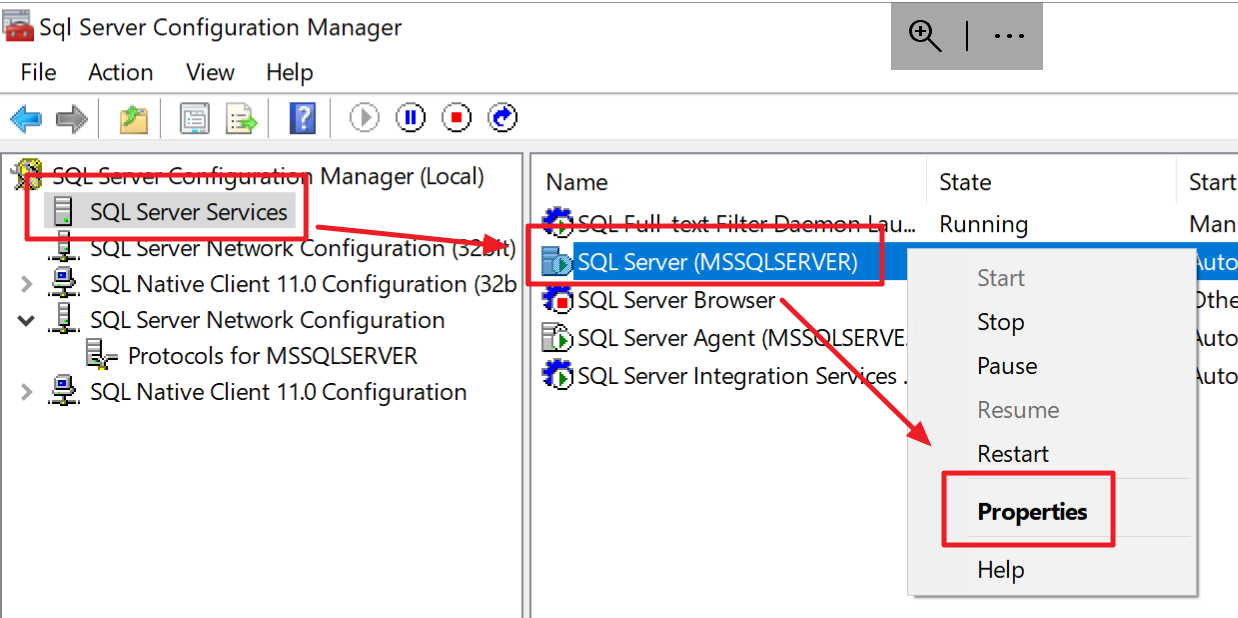Image resolution: width=1238 pixels, height=618 pixels.
Task: Select Restart in the context menu
Action: coord(1013,453)
